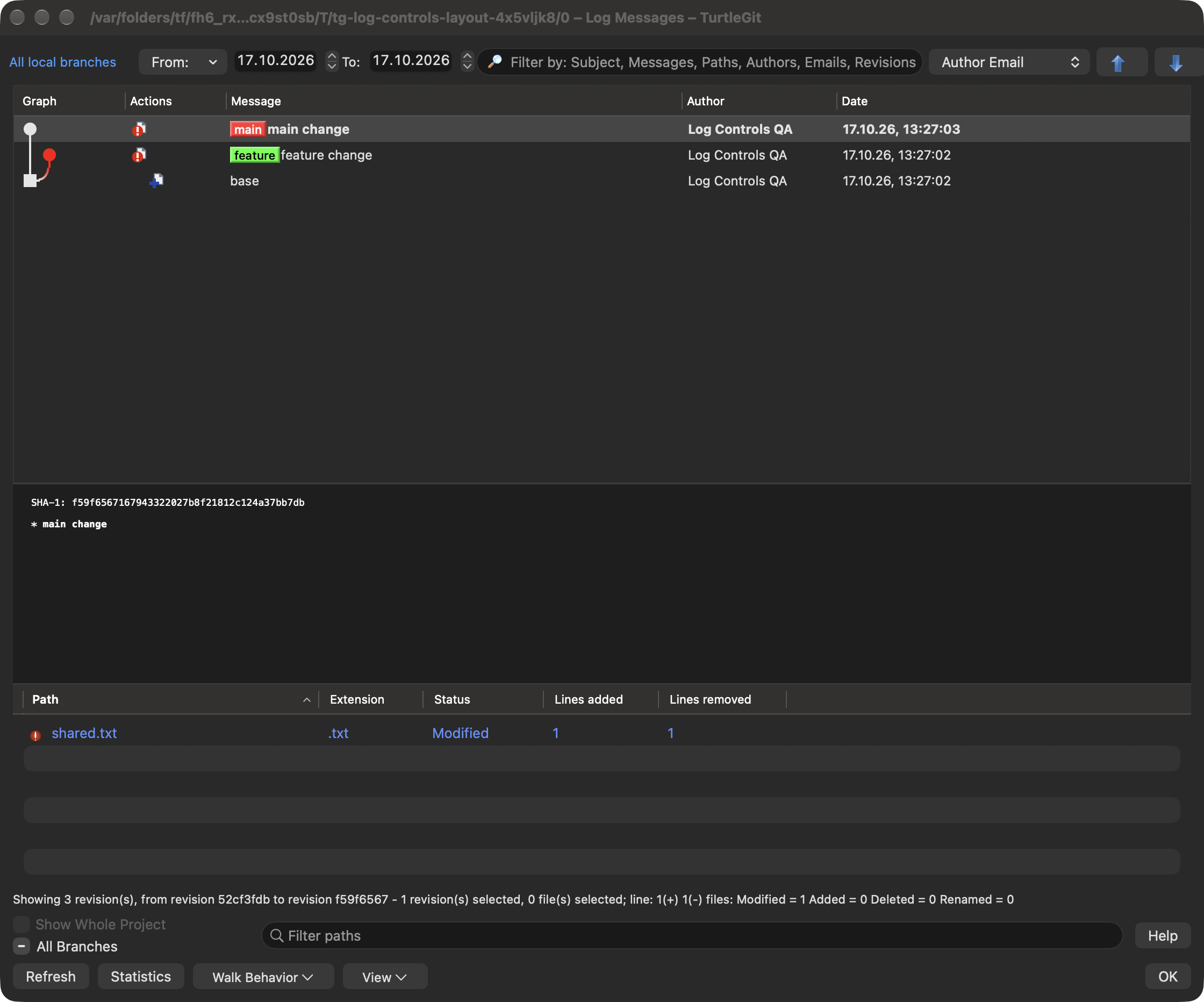Click the white graph node of main change
This screenshot has width=1204, height=1002.
pos(30,128)
